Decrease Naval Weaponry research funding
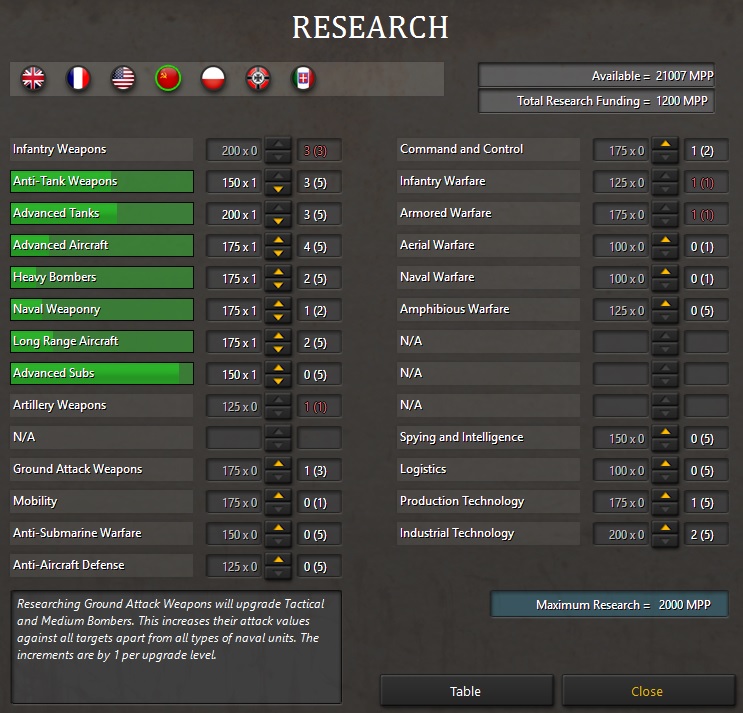 tap(279, 317)
